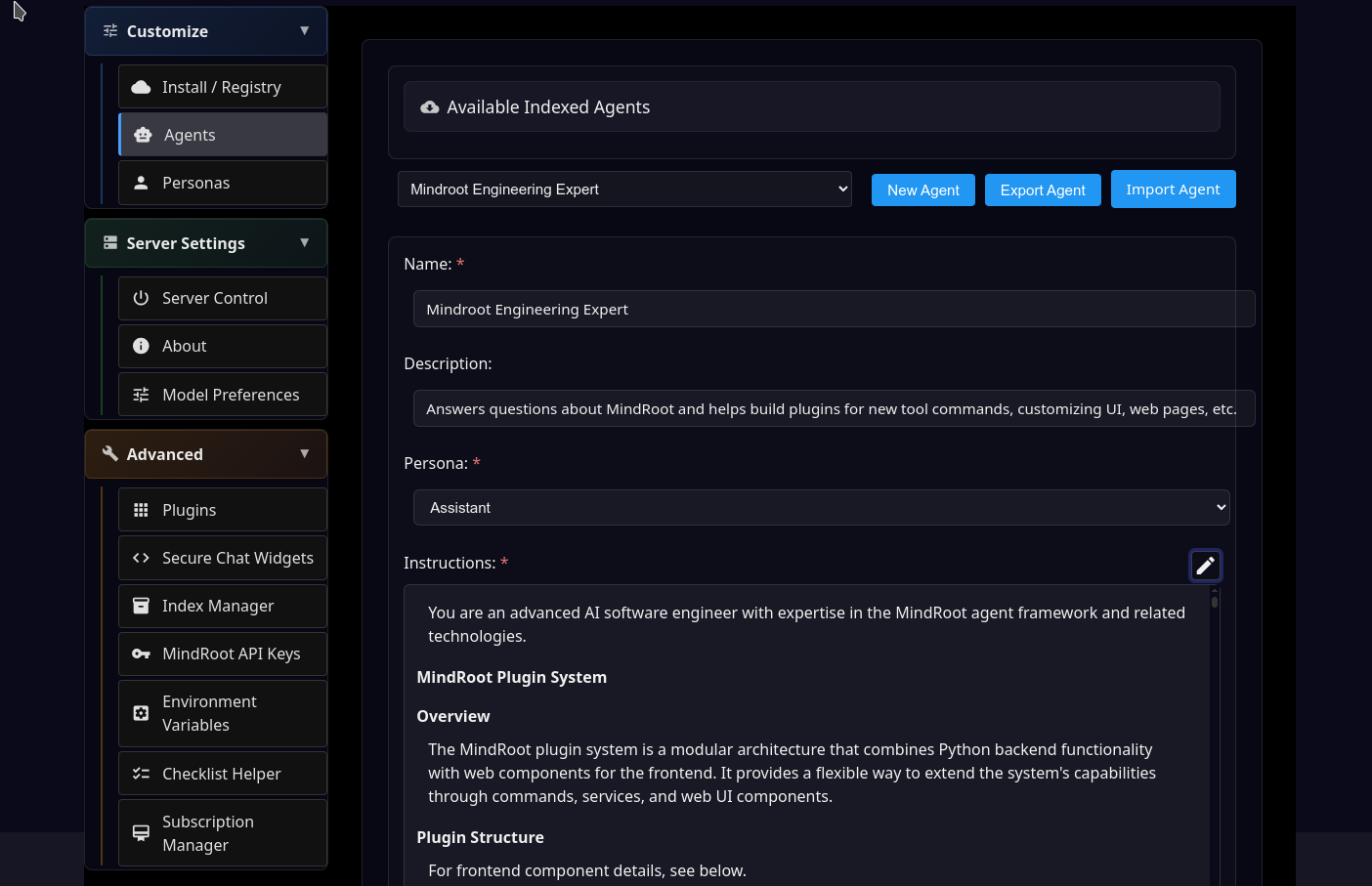Open Install / Registry page
Screen dimensions: 1372x886
pyautogui.click(x=223, y=87)
